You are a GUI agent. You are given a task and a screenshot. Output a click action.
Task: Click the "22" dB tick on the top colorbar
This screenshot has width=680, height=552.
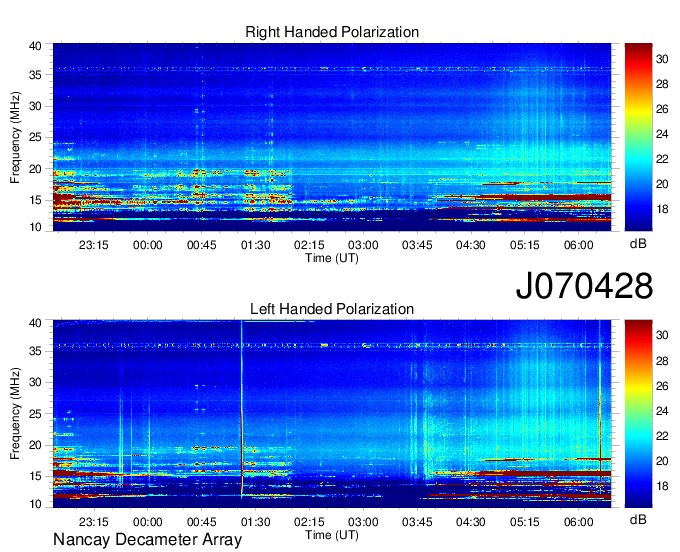[662, 159]
